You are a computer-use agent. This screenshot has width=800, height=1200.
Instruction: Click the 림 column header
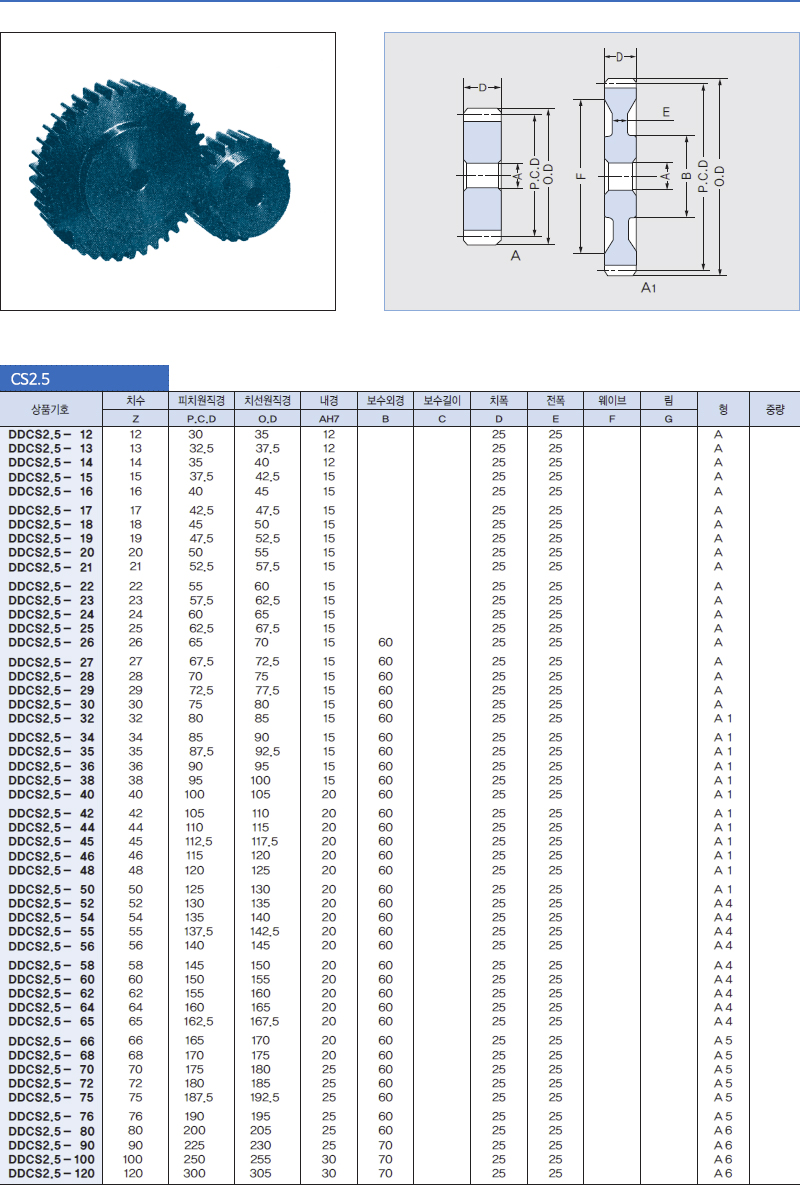point(668,400)
